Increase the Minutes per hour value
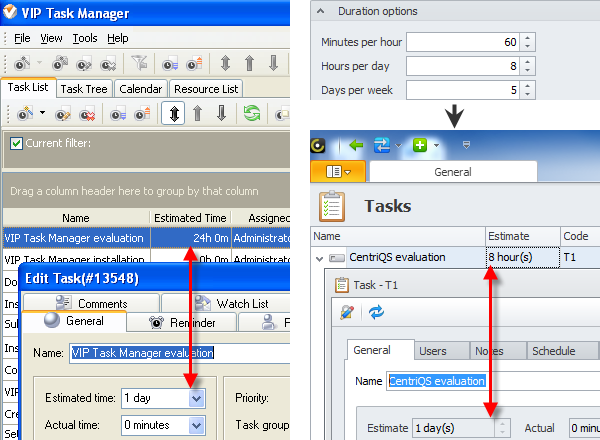Viewport: 600px width, 440px height. tap(528, 37)
